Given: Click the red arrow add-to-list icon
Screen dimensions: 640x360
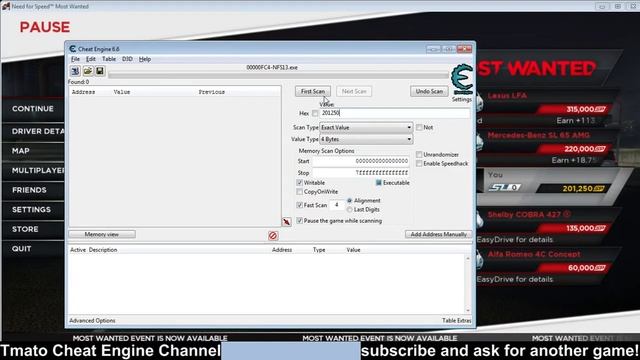Looking at the screenshot, I should pyautogui.click(x=287, y=222).
